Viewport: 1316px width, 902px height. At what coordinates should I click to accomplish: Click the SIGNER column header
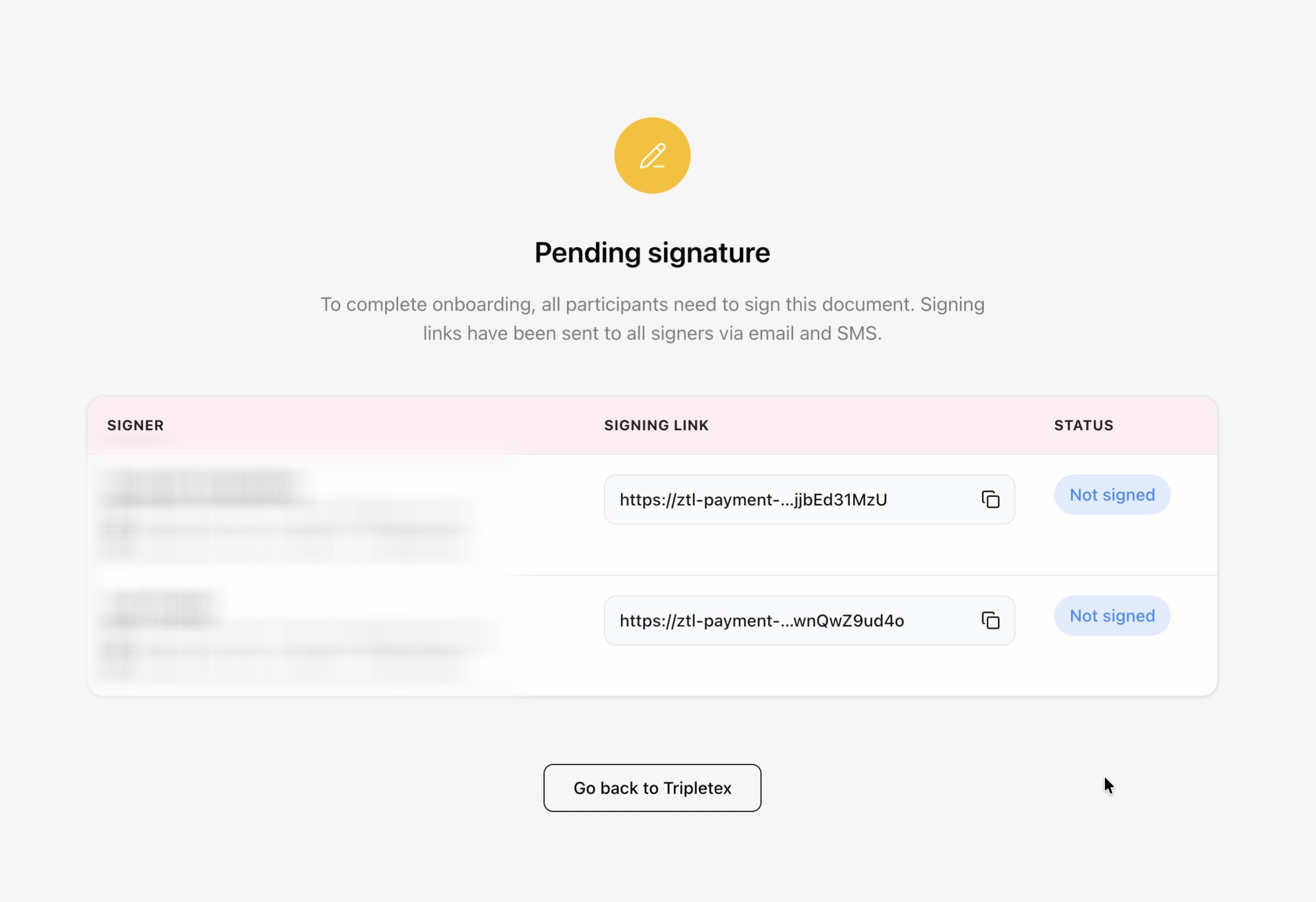(136, 425)
